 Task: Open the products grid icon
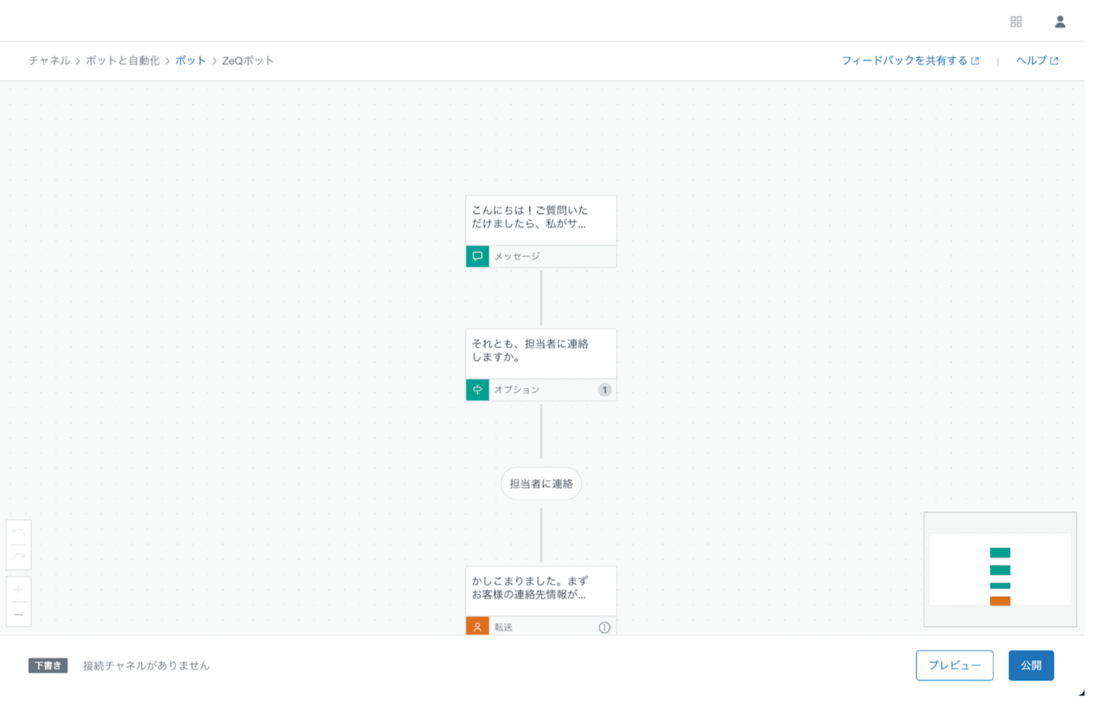[x=1016, y=22]
